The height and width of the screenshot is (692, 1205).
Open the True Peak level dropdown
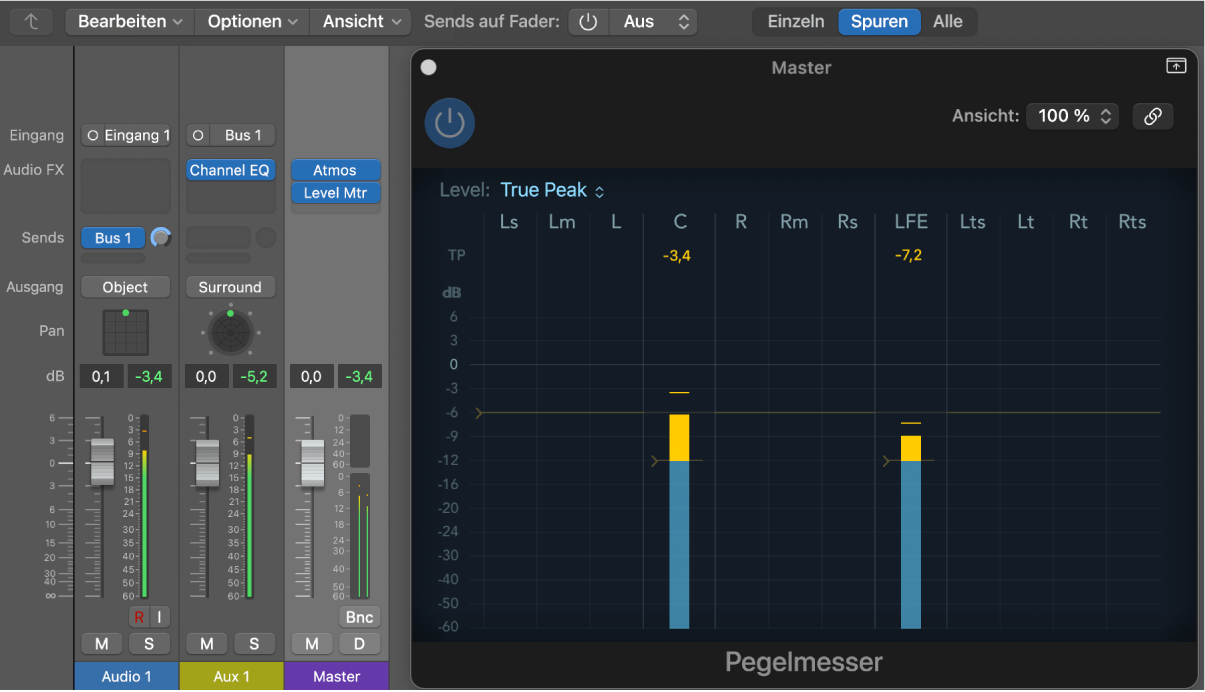click(x=552, y=190)
